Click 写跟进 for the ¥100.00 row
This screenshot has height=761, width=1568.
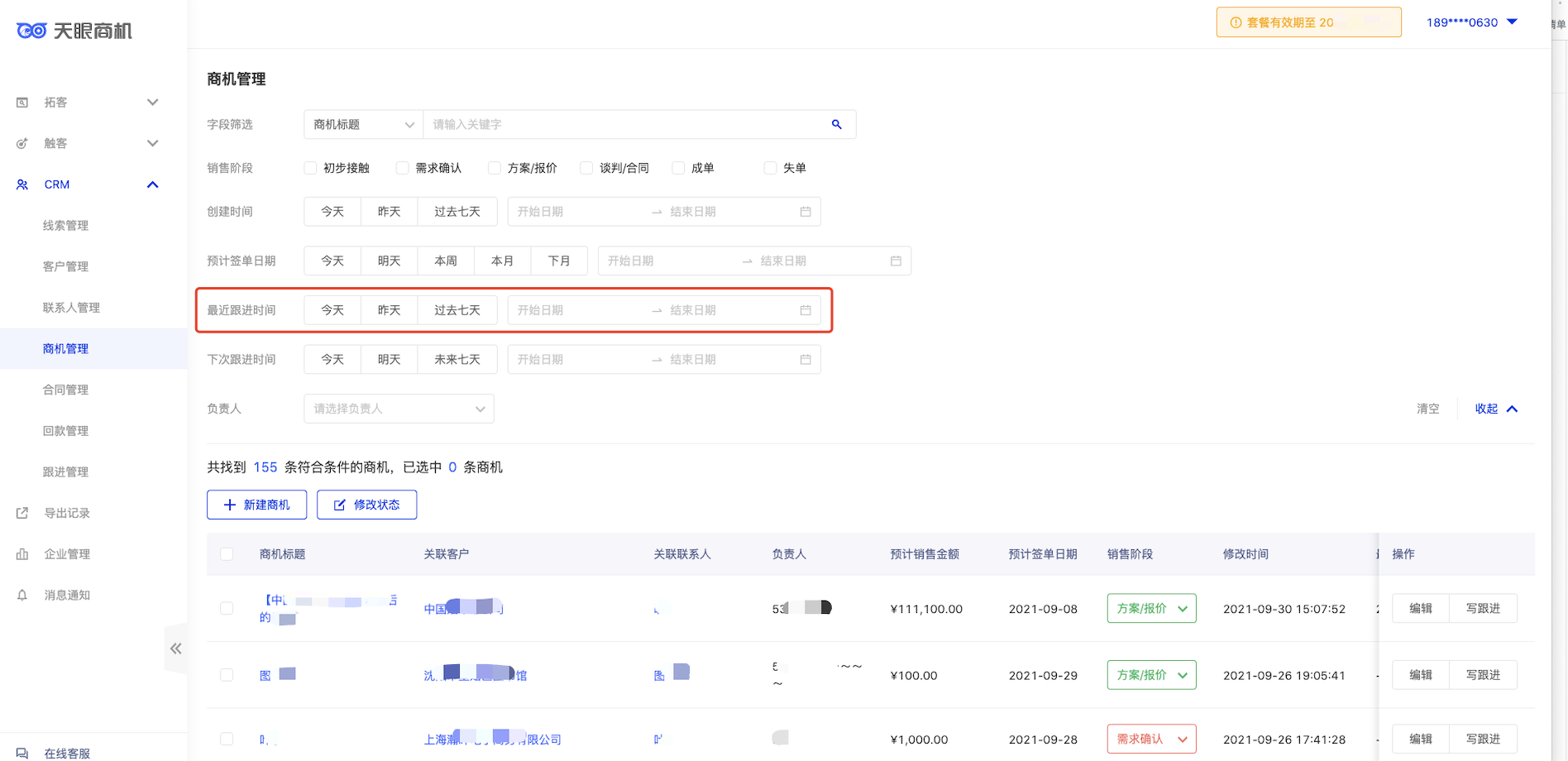(x=1483, y=675)
